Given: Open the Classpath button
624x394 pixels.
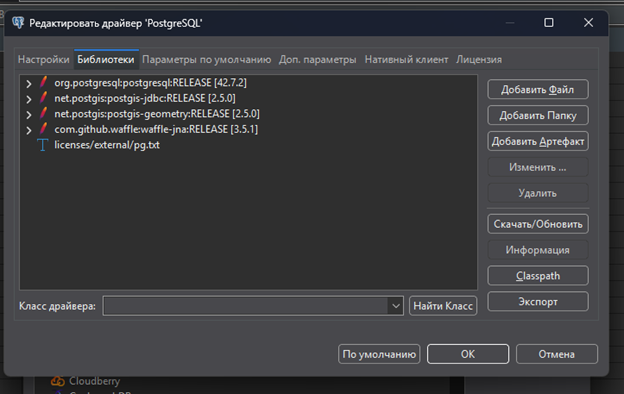Looking at the screenshot, I should [x=538, y=276].
